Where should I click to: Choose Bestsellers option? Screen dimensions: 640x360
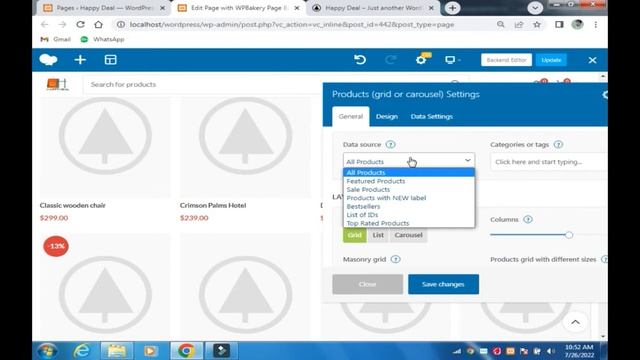[409, 206]
